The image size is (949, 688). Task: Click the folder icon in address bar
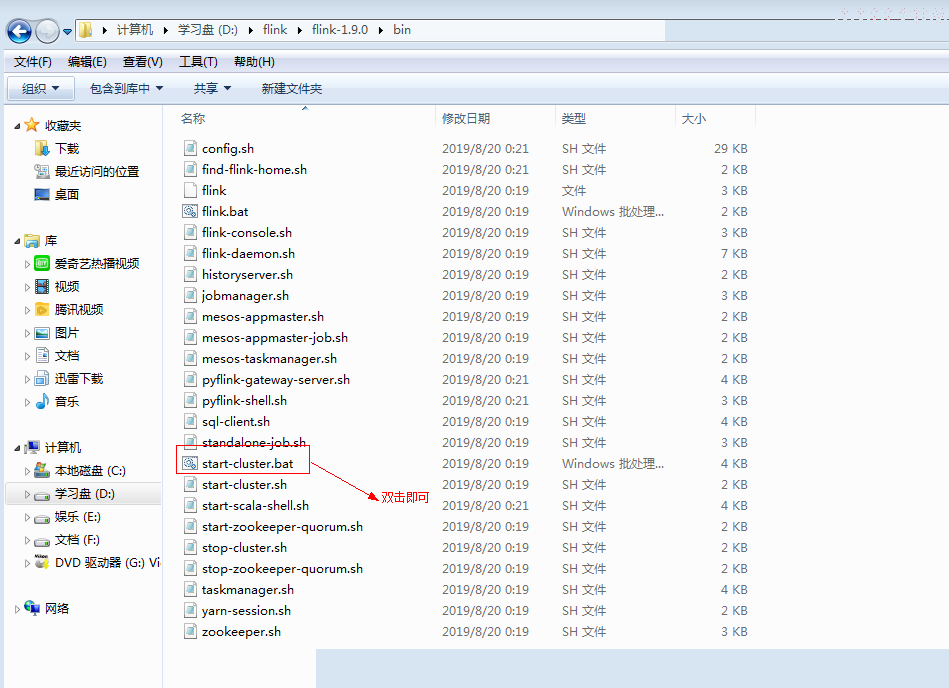pos(86,30)
